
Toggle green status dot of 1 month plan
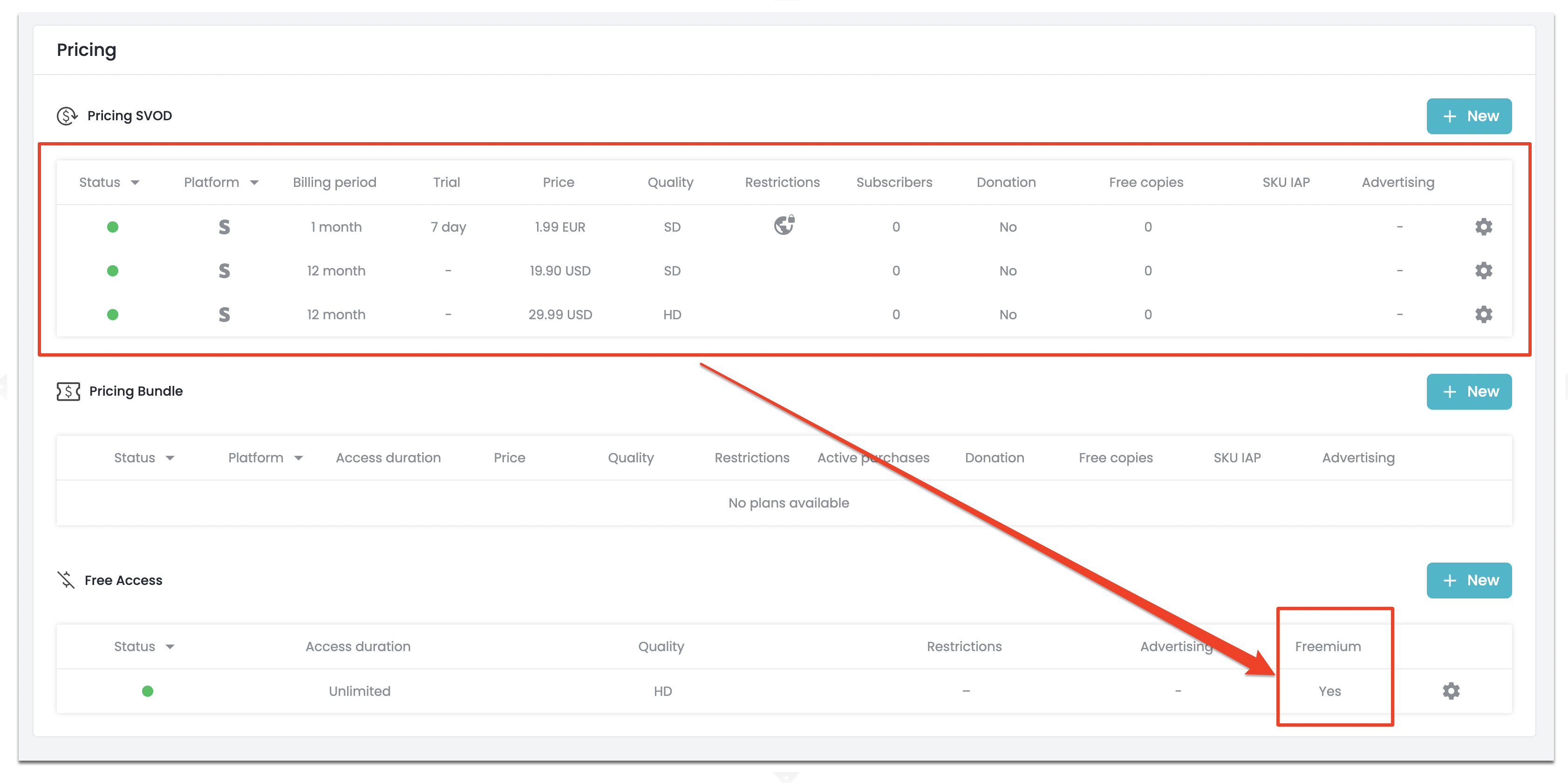[x=113, y=227]
